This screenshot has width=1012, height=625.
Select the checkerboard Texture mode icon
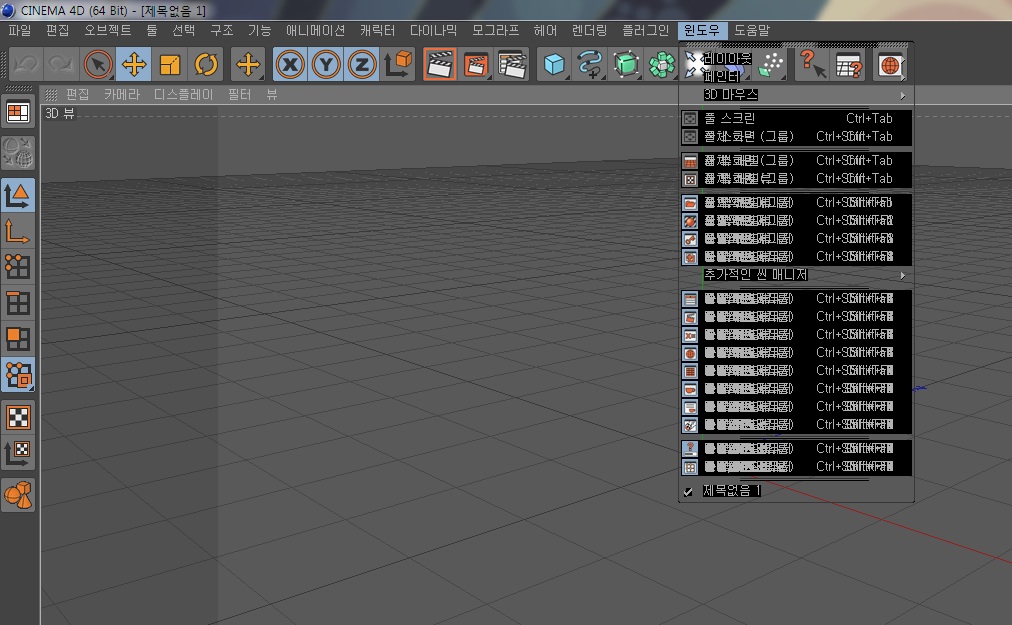pyautogui.click(x=18, y=417)
